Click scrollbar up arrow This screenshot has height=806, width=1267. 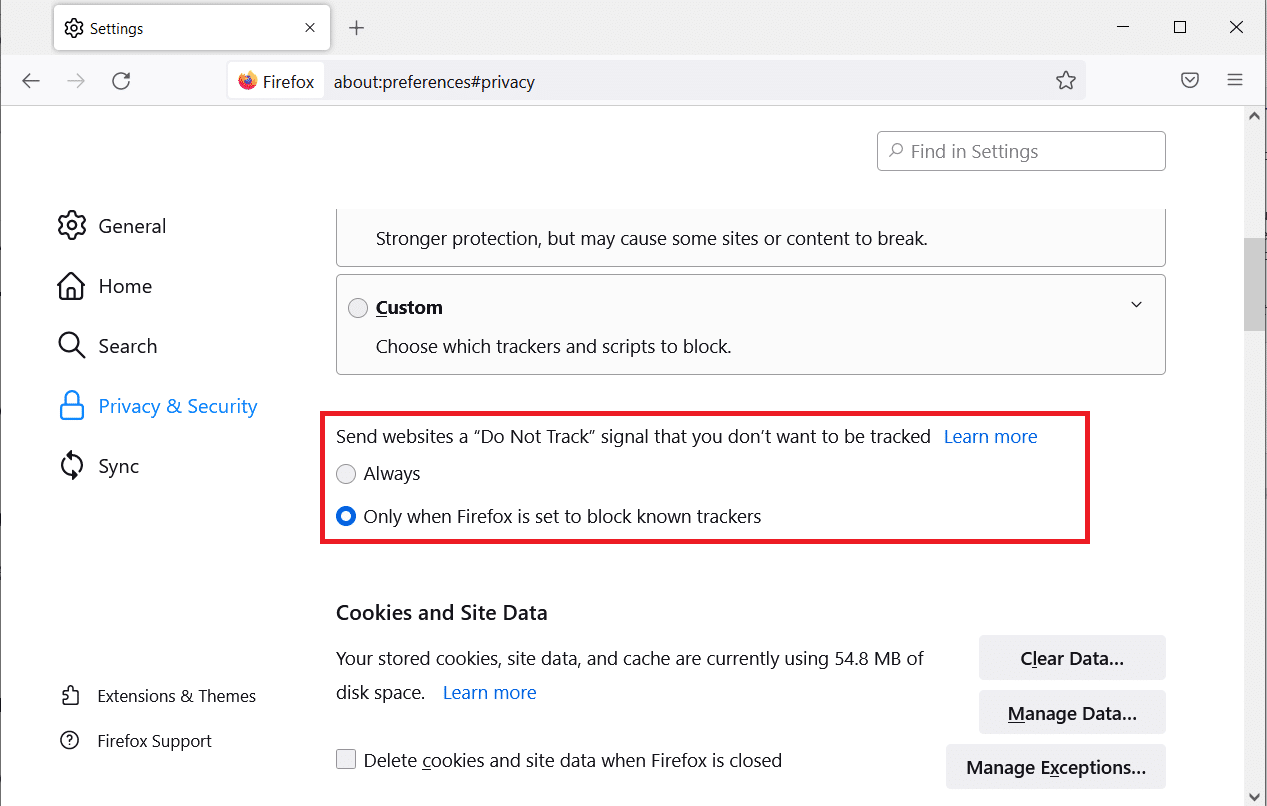click(x=1254, y=117)
